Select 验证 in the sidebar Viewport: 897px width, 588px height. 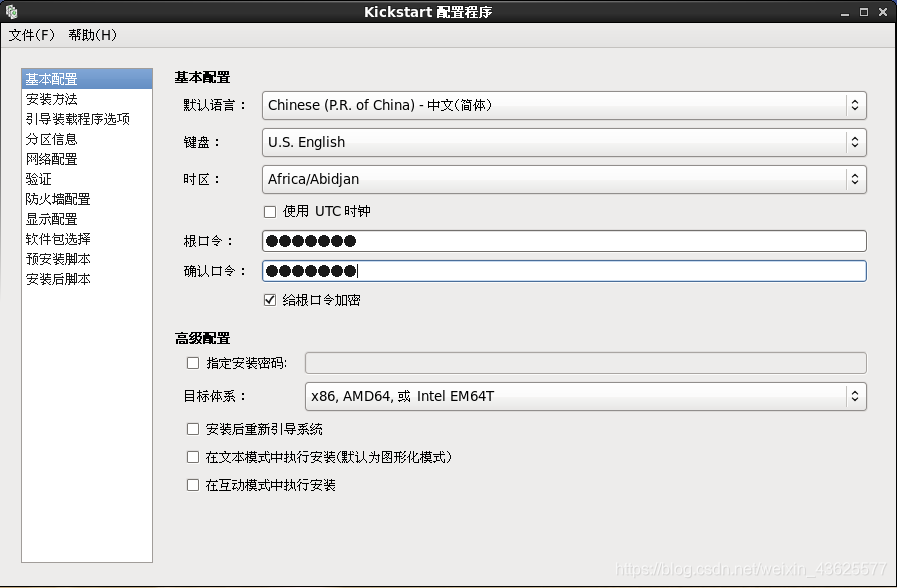coord(87,179)
